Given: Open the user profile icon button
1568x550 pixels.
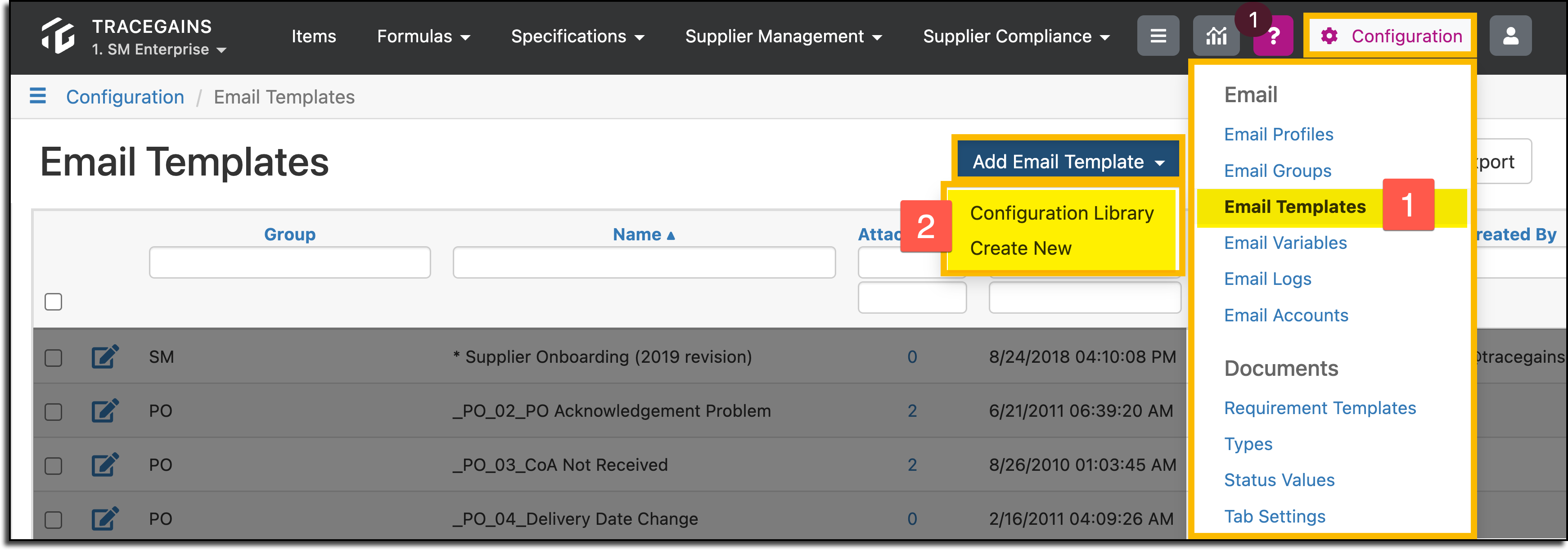Looking at the screenshot, I should 1510,36.
